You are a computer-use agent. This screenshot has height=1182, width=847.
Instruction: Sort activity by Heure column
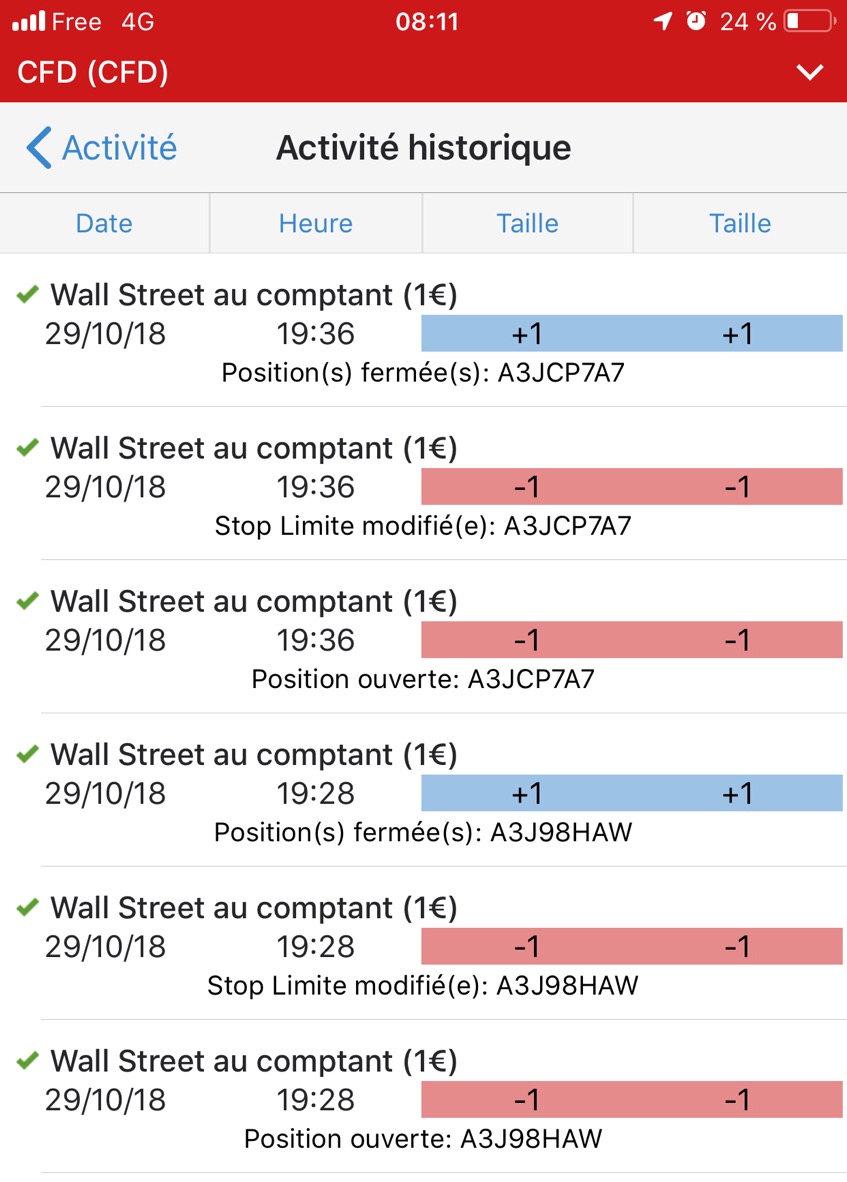pyautogui.click(x=316, y=223)
